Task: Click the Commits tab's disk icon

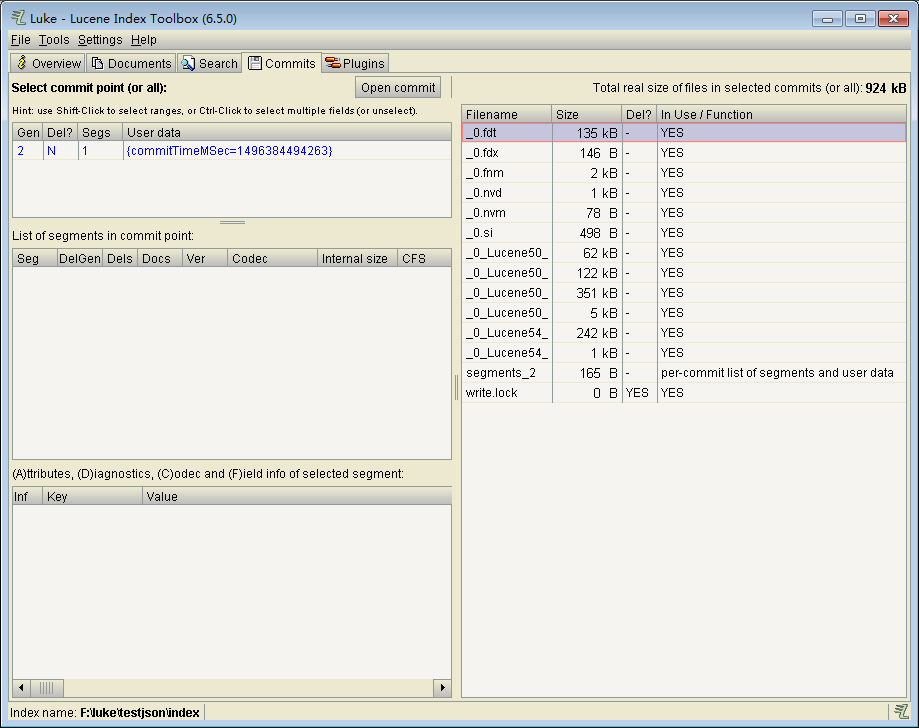Action: (x=255, y=63)
